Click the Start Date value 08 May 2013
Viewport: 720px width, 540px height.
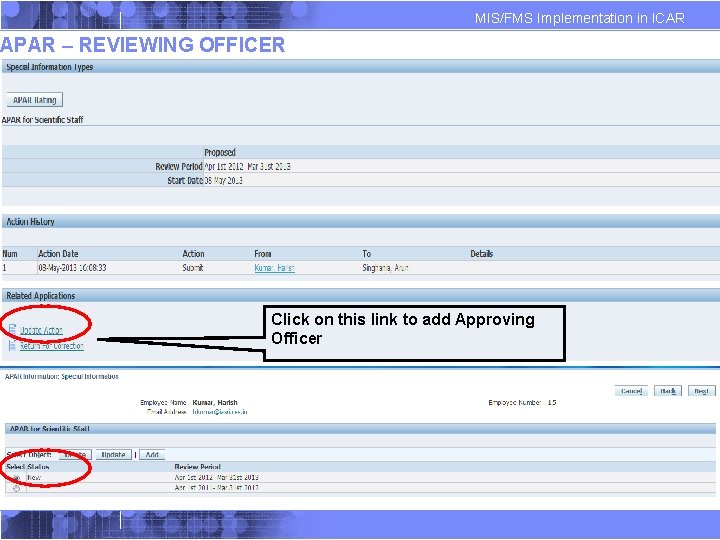(x=224, y=180)
